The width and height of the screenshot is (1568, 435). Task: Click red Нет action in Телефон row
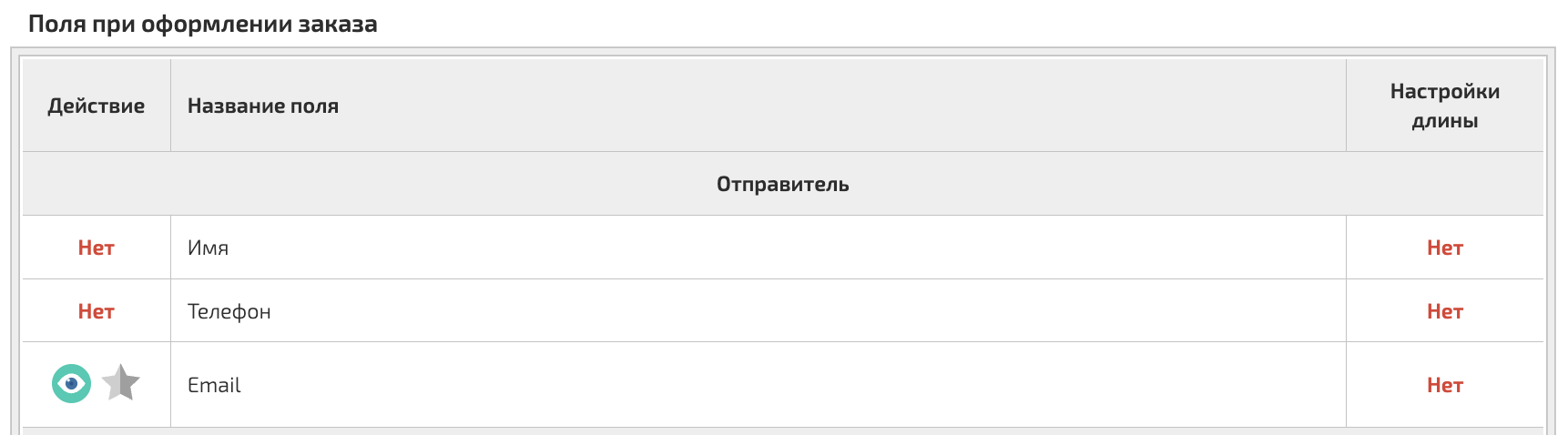(96, 311)
